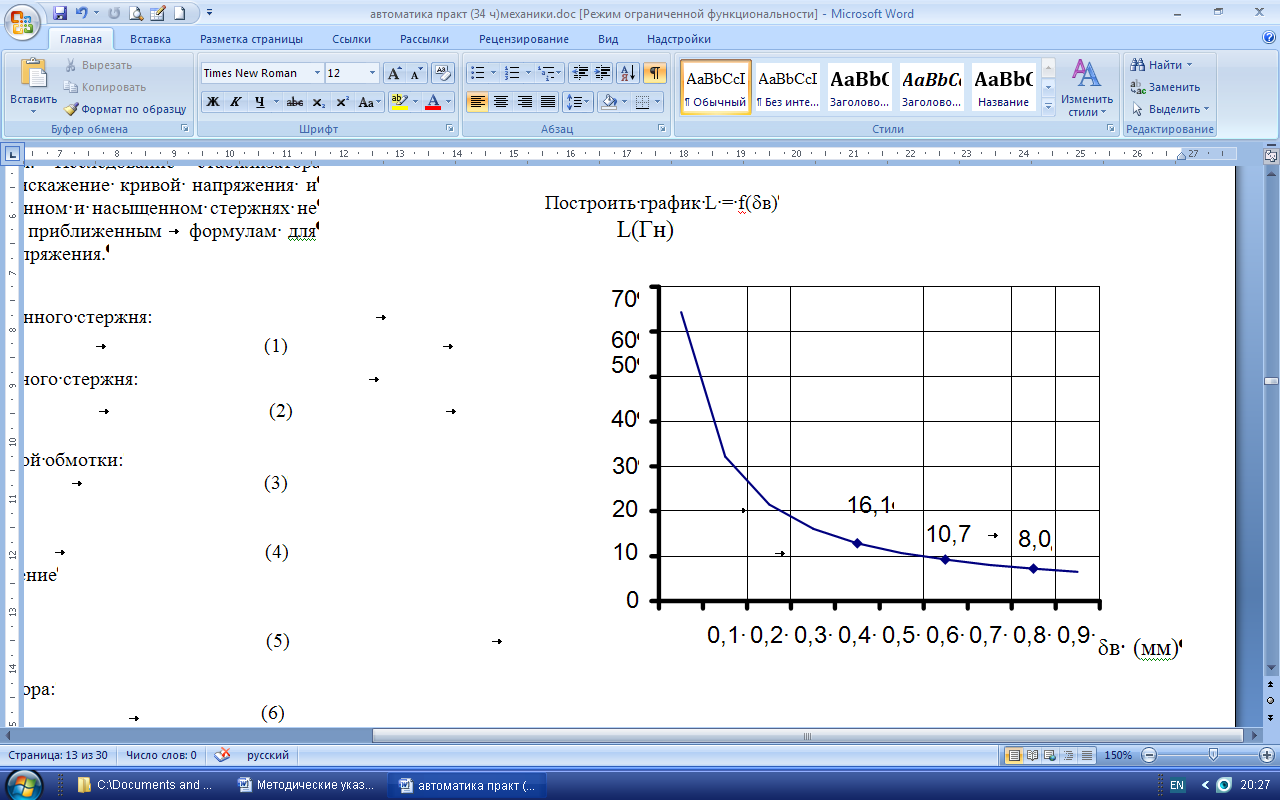Paste clipboard with the Вставить icon

tap(33, 74)
